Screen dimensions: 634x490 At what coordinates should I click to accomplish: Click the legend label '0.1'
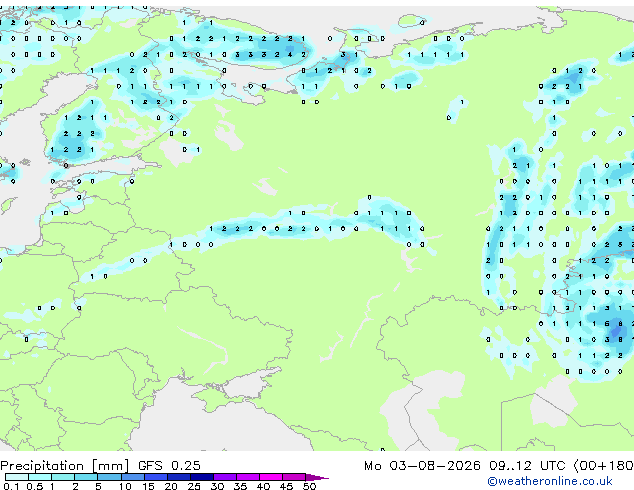coord(11,486)
